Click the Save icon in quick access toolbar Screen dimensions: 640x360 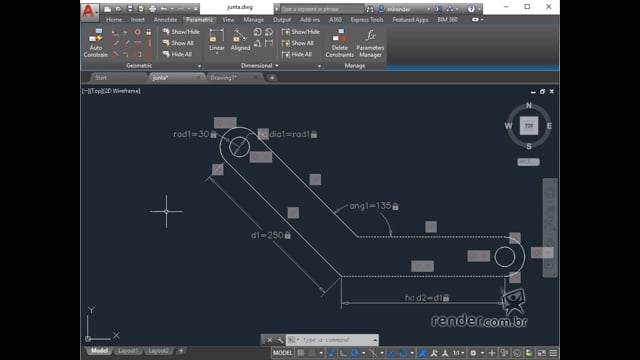click(130, 9)
